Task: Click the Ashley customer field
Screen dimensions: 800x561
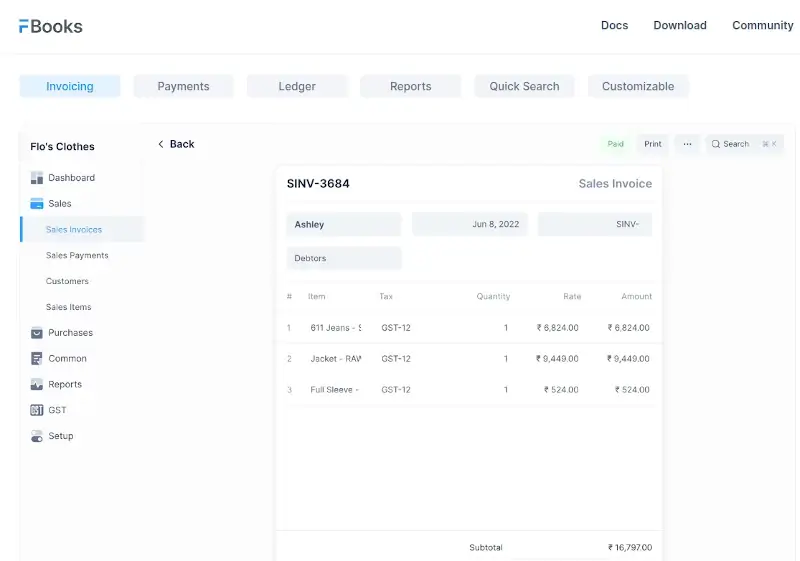Action: (344, 225)
